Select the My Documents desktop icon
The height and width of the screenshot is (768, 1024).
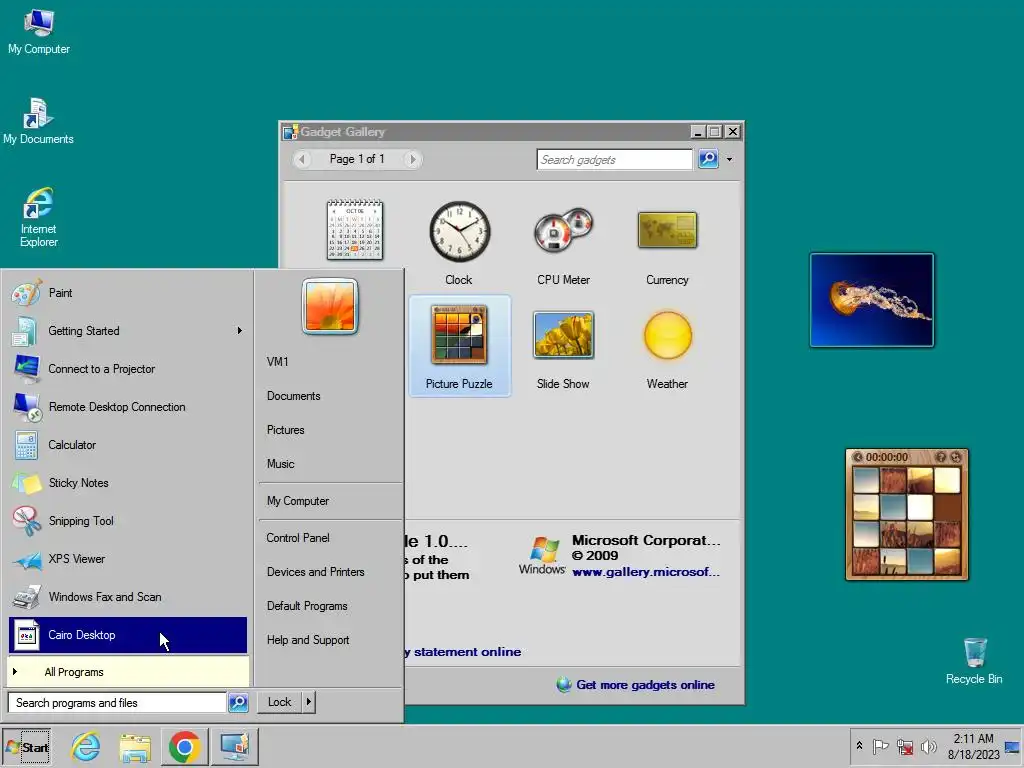(38, 121)
